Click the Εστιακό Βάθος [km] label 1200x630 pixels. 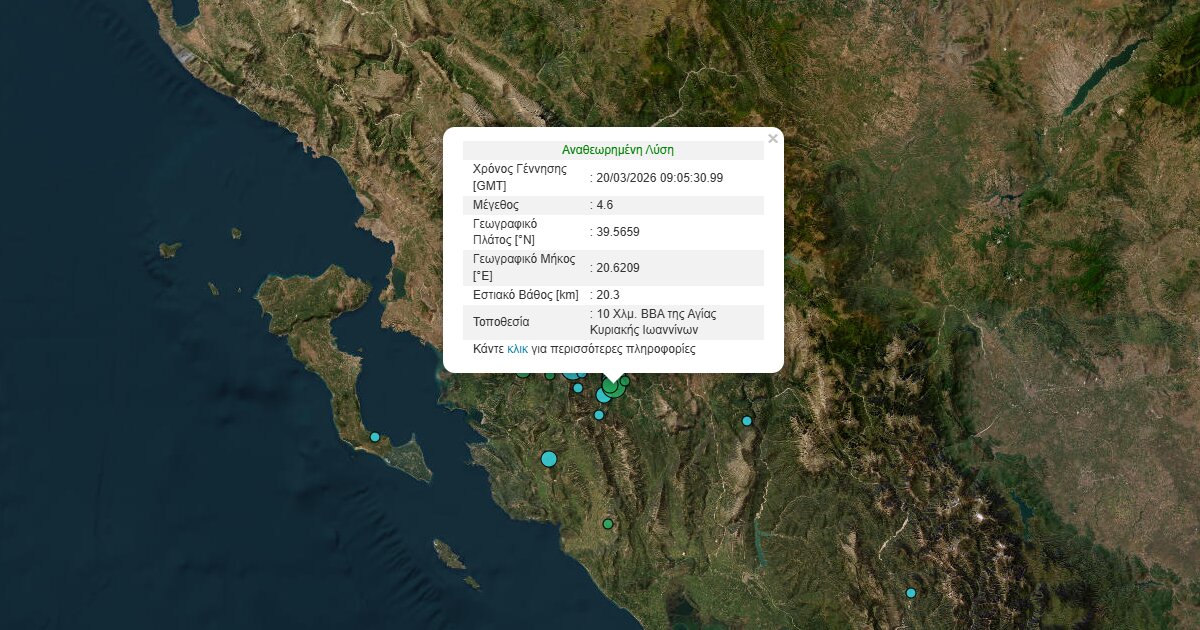[525, 295]
